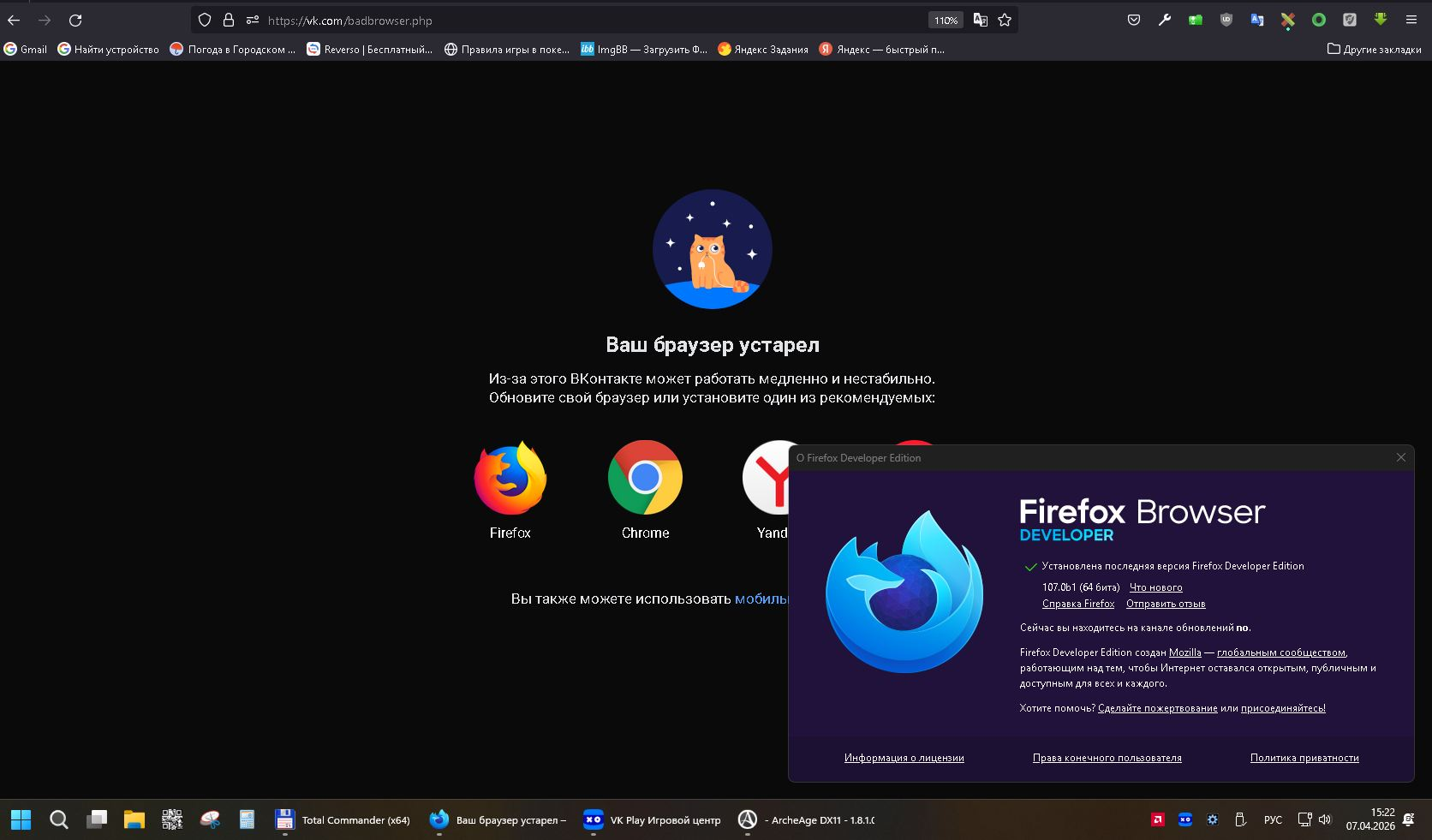Open the Reverso bookmark

pyautogui.click(x=370, y=50)
